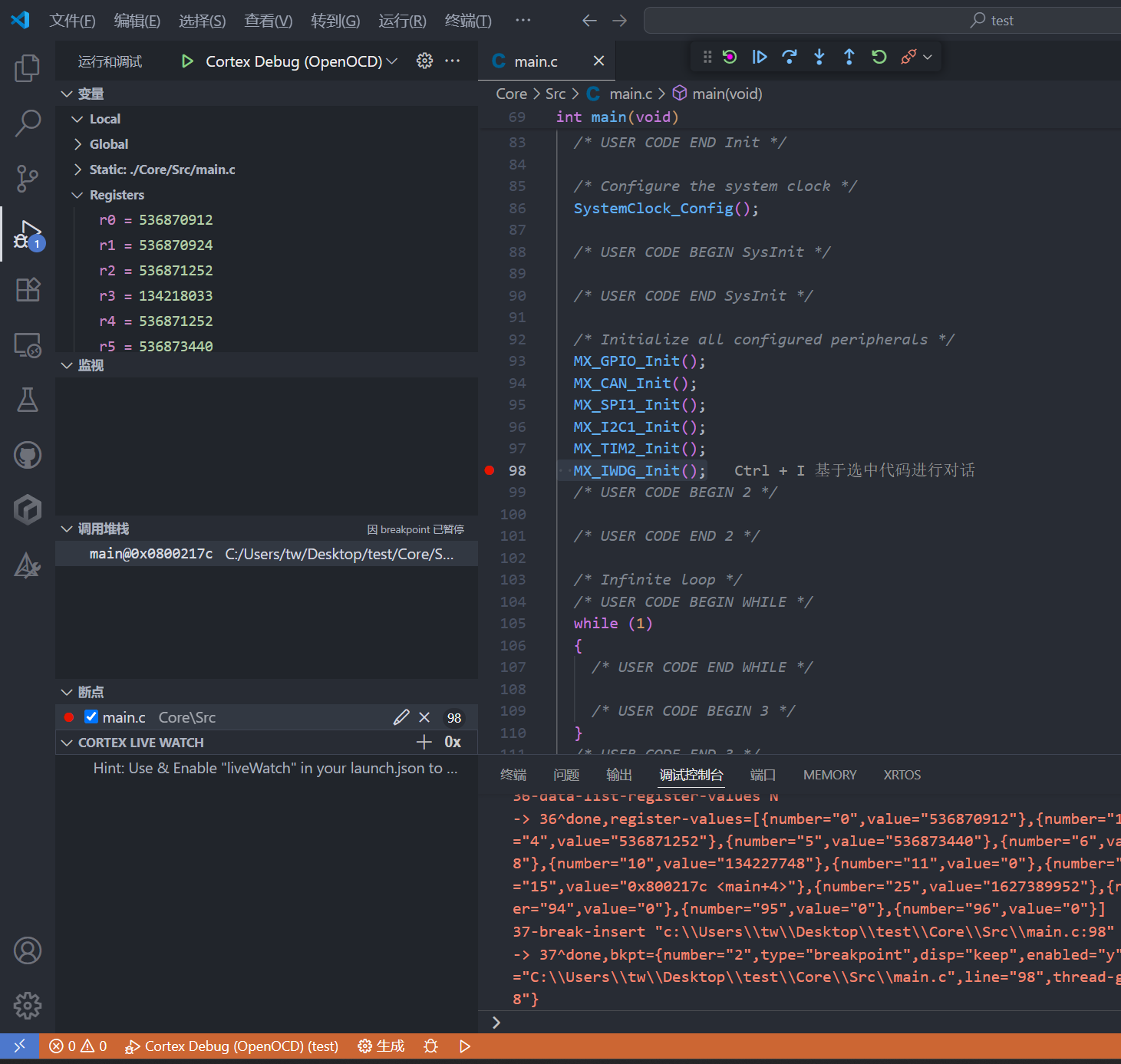This screenshot has width=1121, height=1064.
Task: Open the Extensions view in activity bar
Action: pos(28,289)
